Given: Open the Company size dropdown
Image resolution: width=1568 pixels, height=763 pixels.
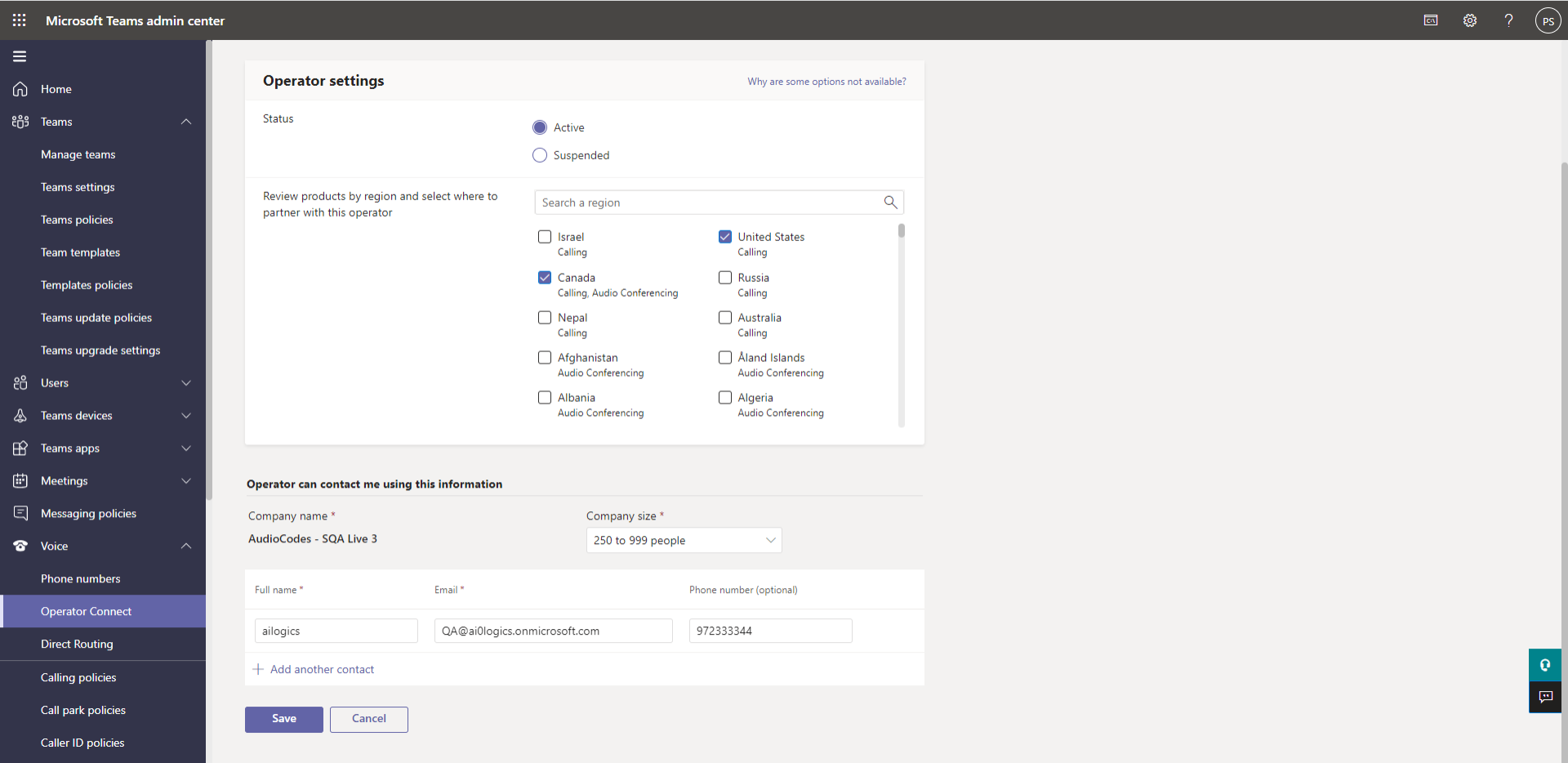Looking at the screenshot, I should click(x=684, y=540).
